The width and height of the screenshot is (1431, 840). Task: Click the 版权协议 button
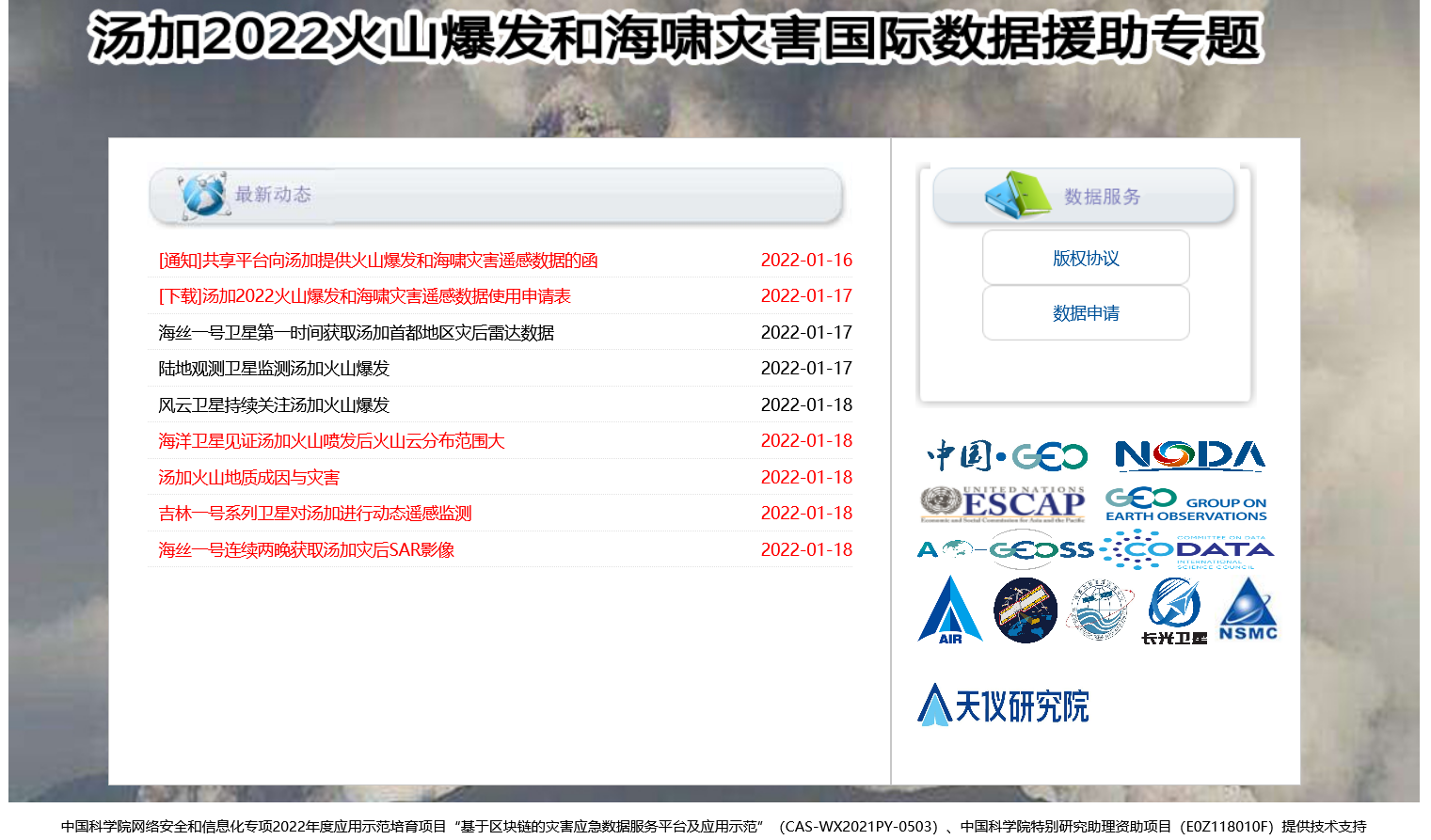pyautogui.click(x=1086, y=258)
